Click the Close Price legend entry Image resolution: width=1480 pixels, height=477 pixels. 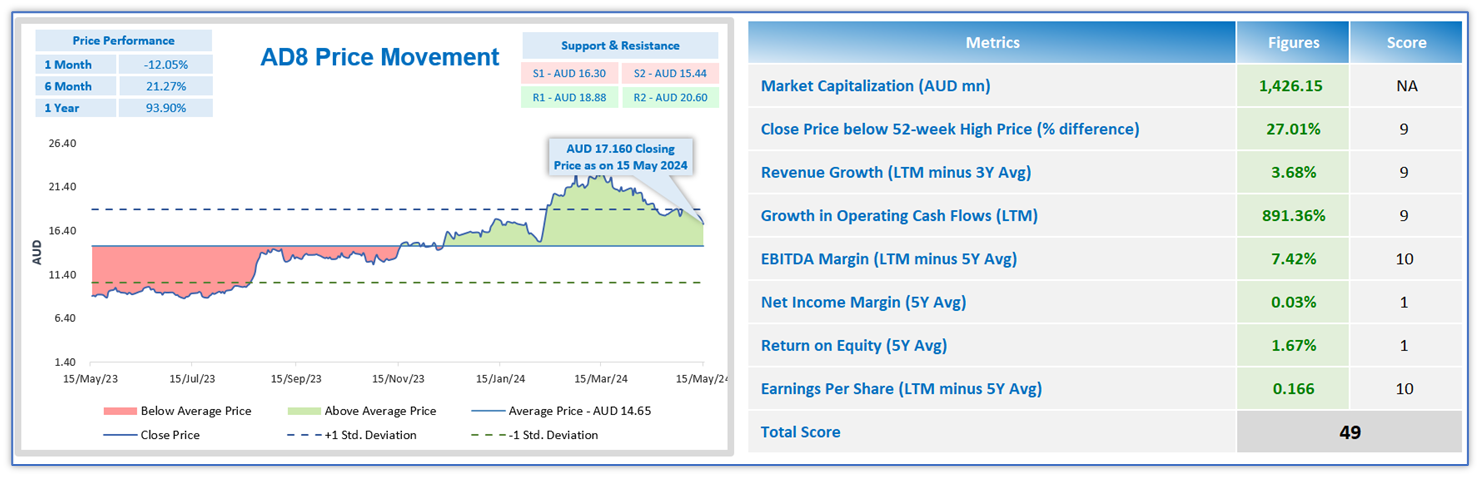[x=152, y=435]
